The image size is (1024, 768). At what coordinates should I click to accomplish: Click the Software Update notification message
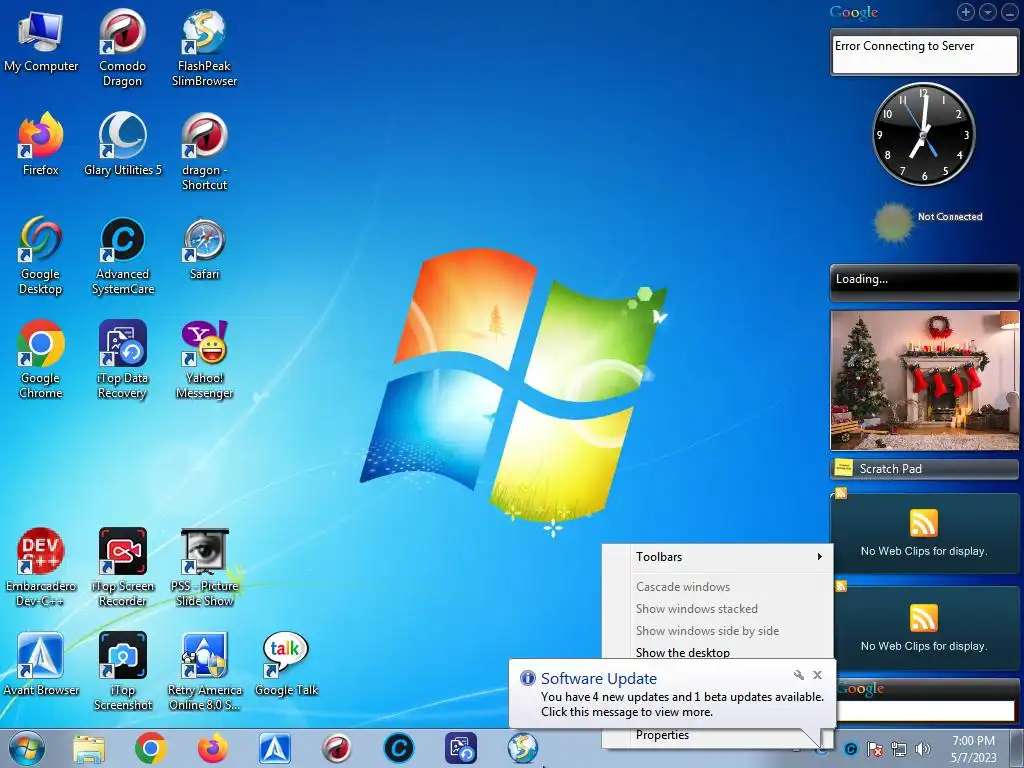coord(682,704)
